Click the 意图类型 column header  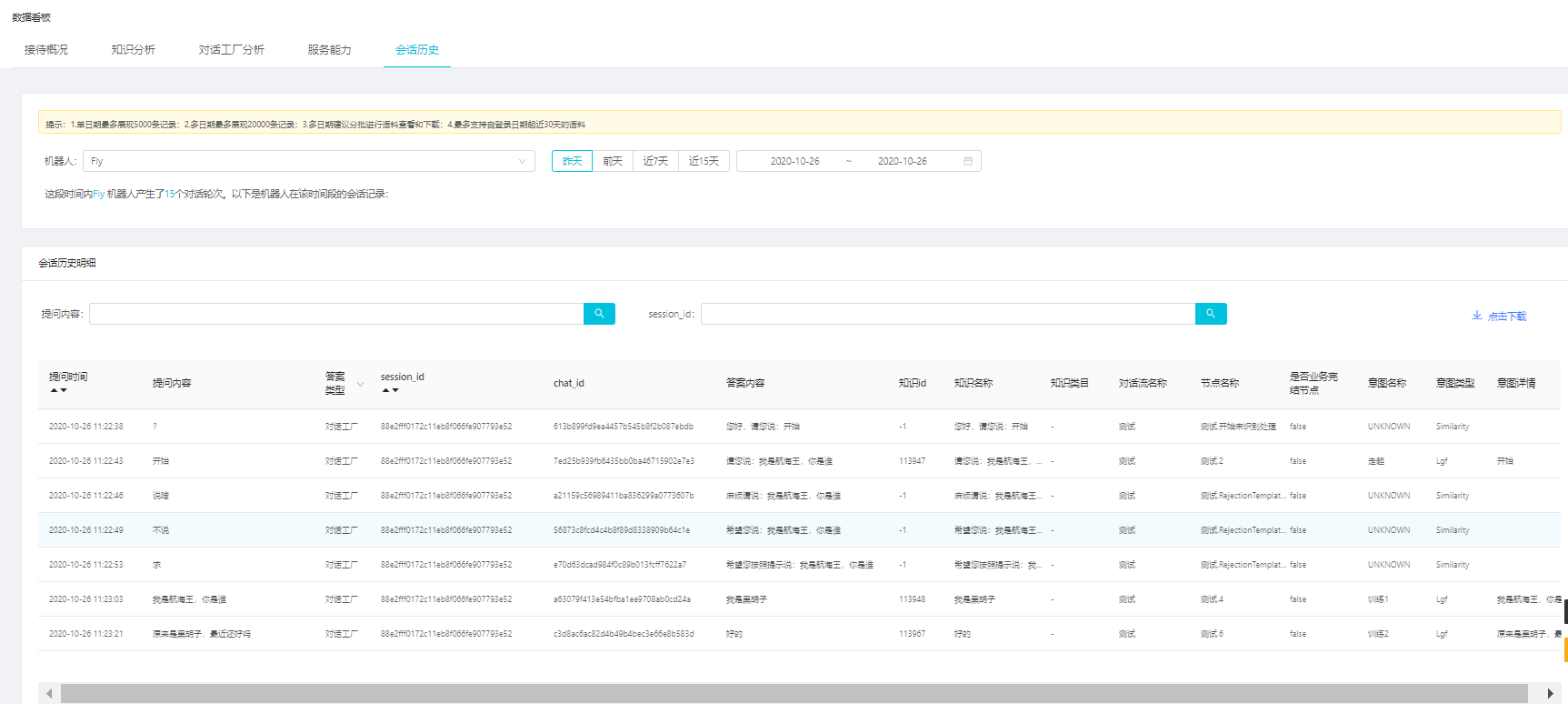coord(1455,383)
